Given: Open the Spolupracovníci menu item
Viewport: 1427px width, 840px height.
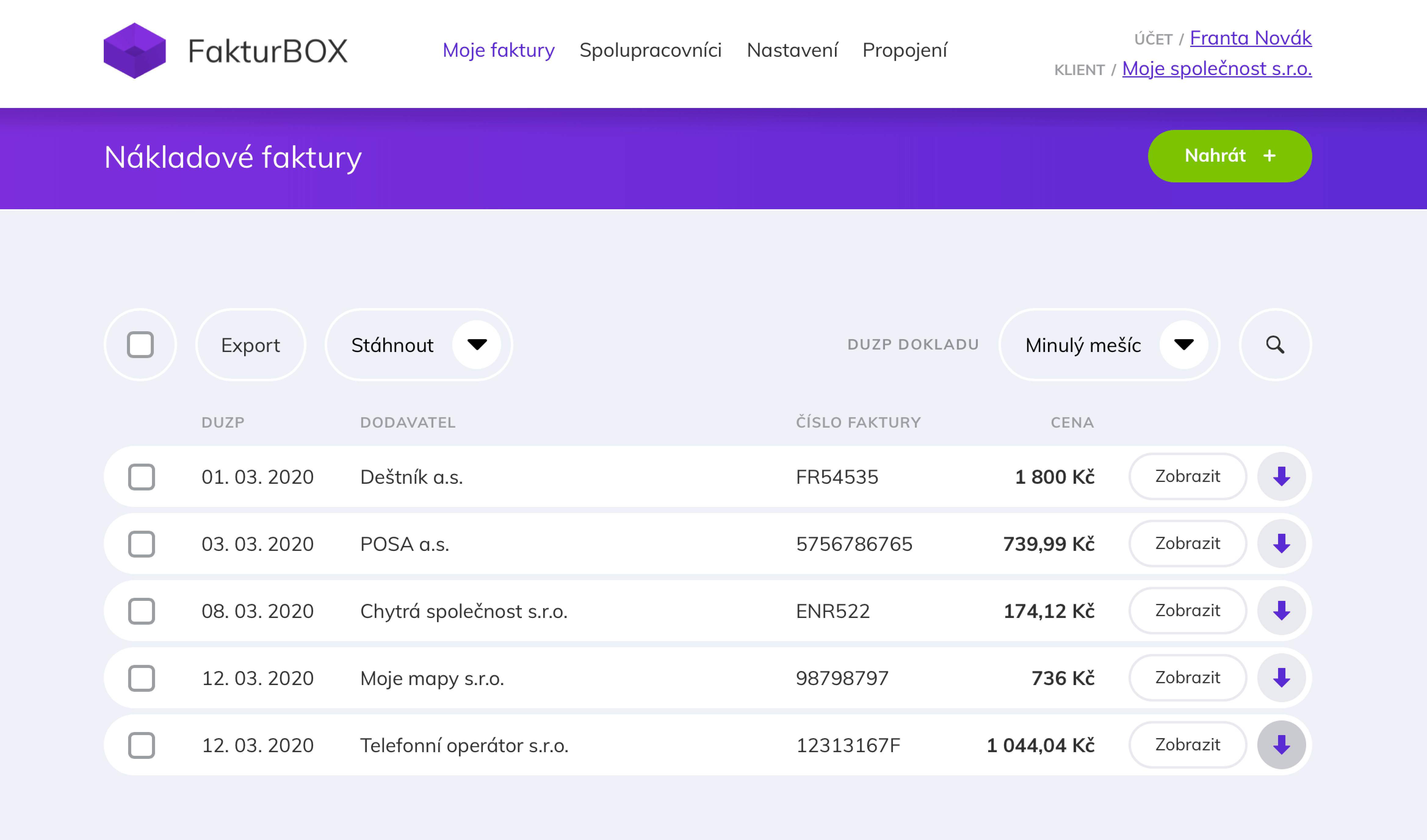Looking at the screenshot, I should coord(651,50).
